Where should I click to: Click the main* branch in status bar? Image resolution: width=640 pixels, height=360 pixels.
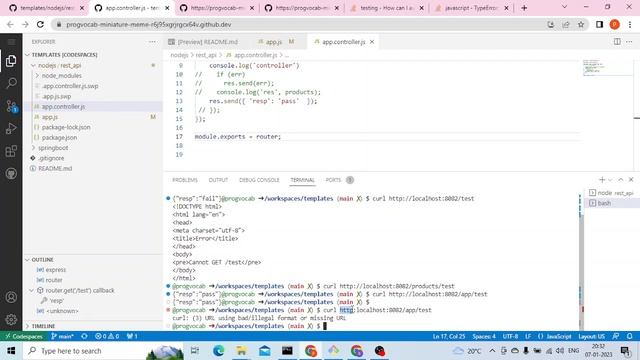[62, 336]
